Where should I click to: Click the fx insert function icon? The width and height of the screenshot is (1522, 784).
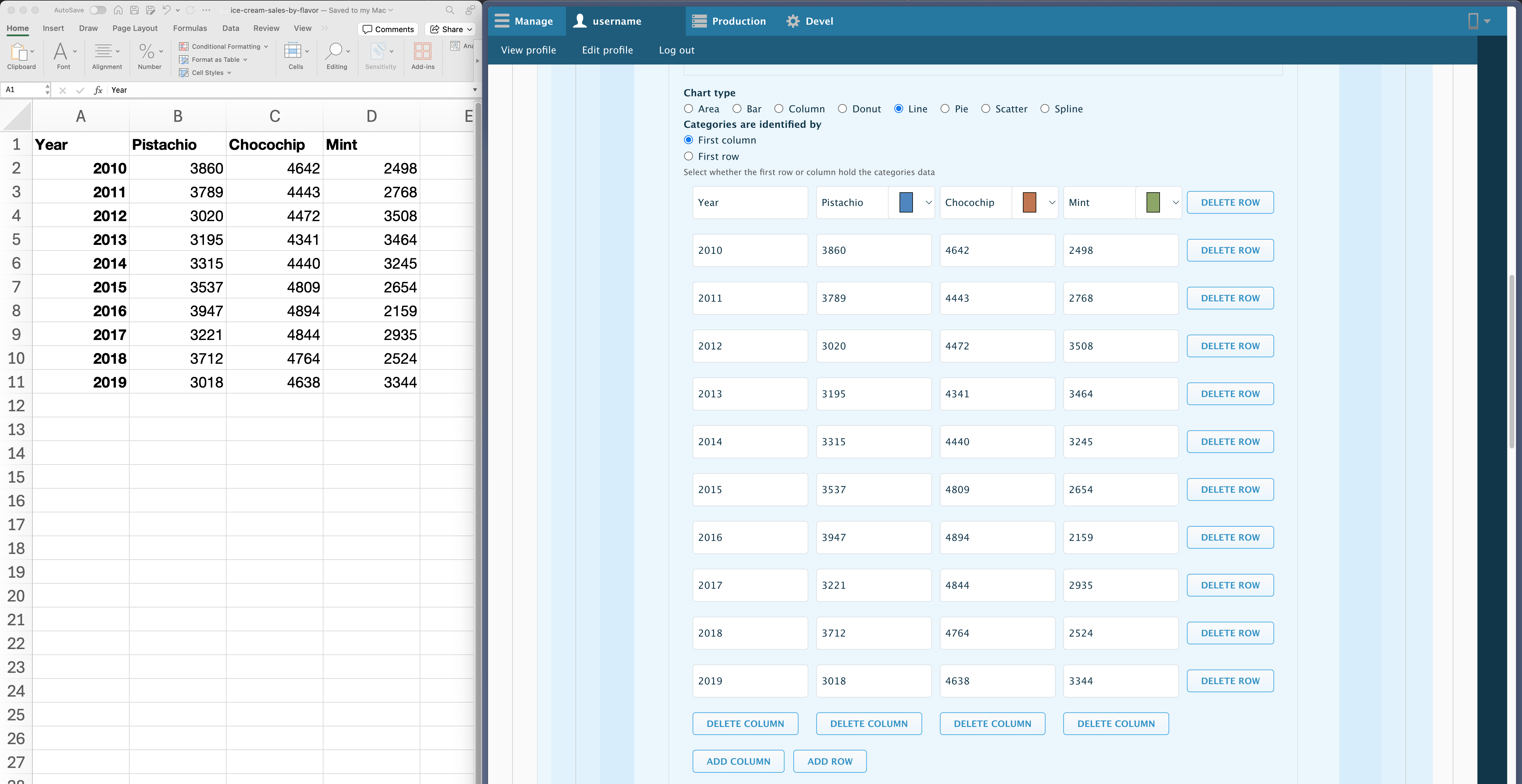[98, 90]
